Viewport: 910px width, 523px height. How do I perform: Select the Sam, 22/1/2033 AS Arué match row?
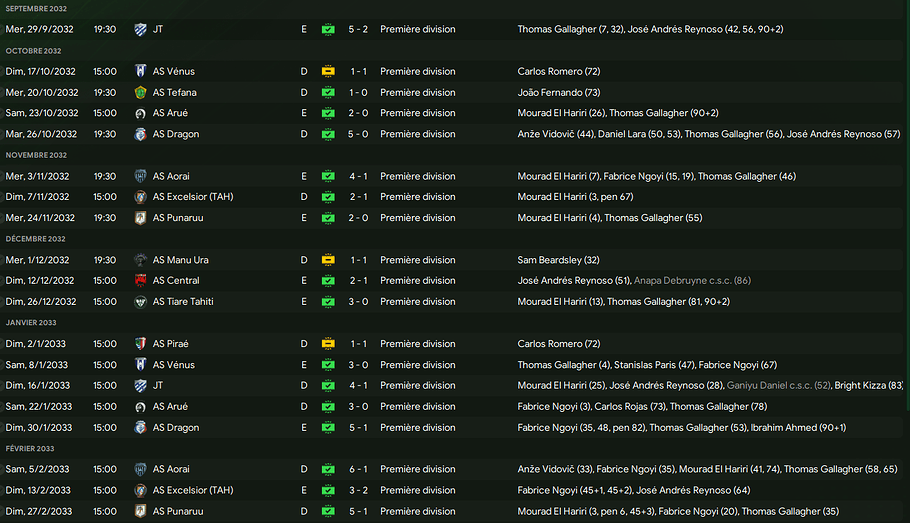point(455,406)
